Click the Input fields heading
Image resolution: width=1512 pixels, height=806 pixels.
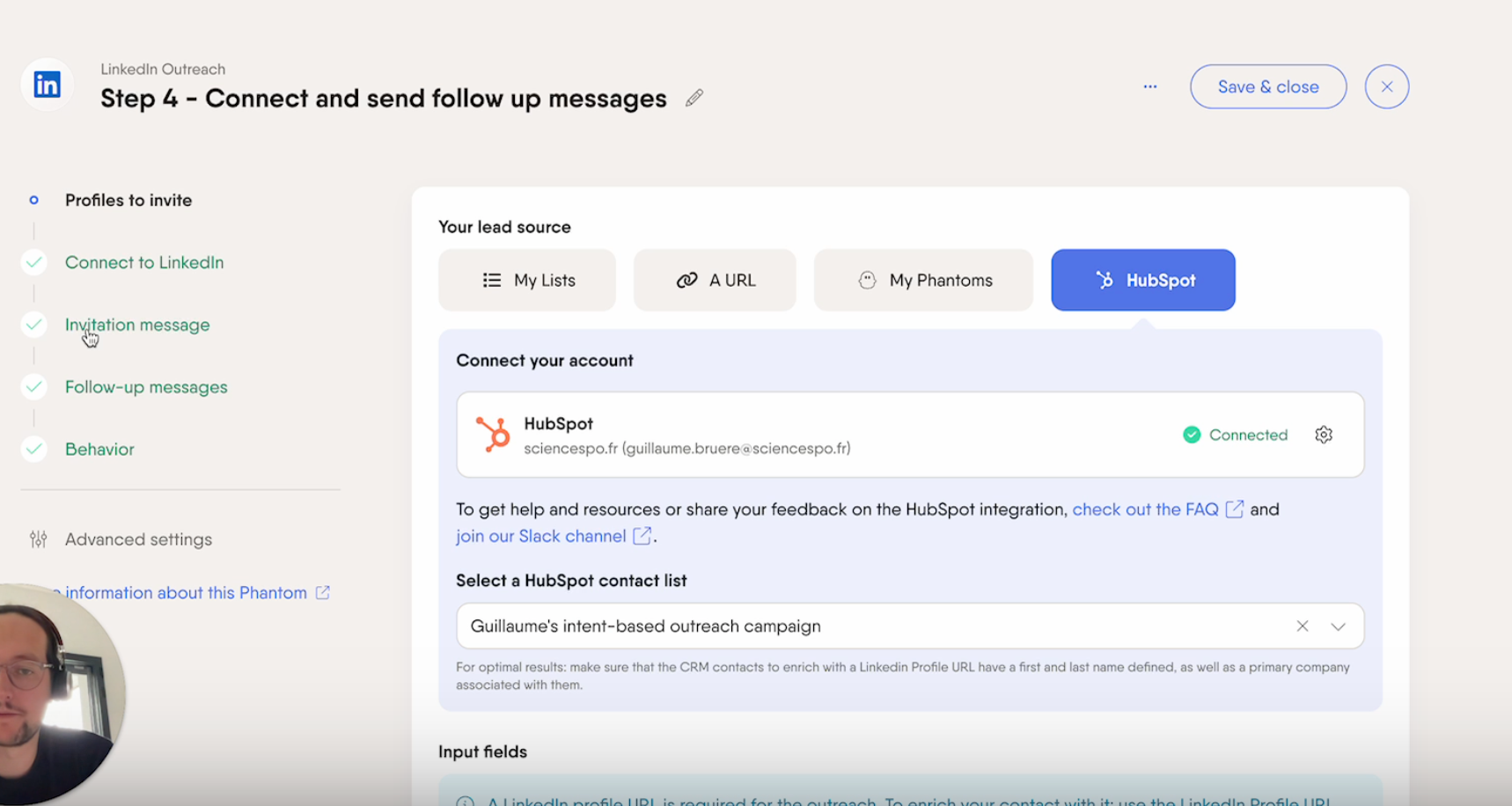tap(482, 751)
